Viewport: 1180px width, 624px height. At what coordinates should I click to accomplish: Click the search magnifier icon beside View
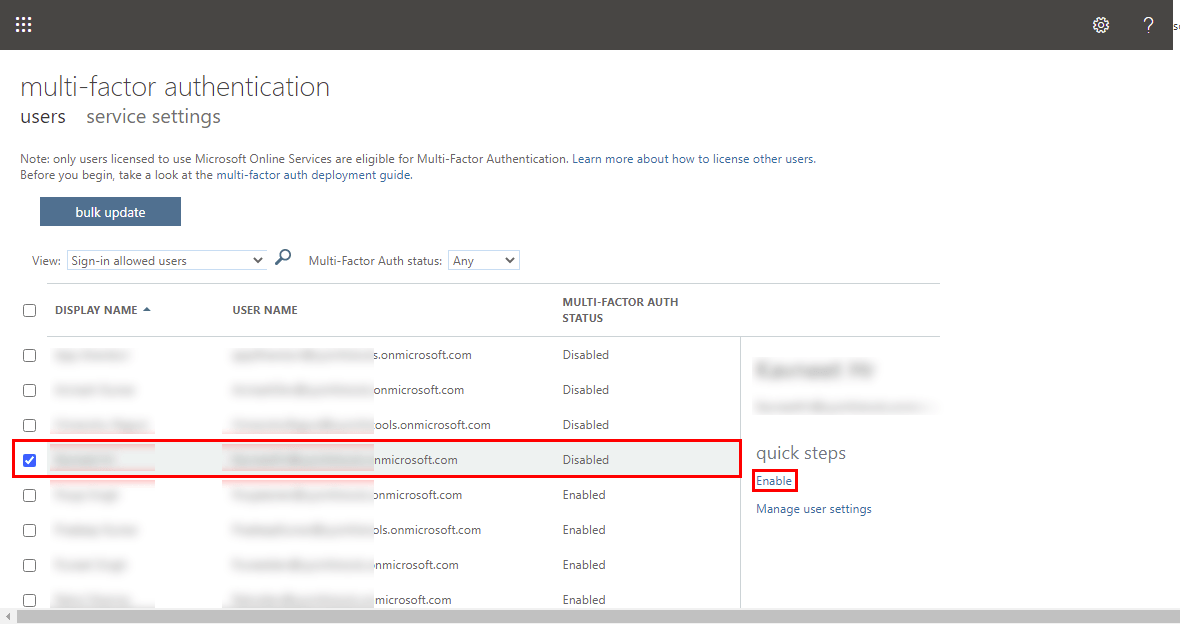[283, 258]
